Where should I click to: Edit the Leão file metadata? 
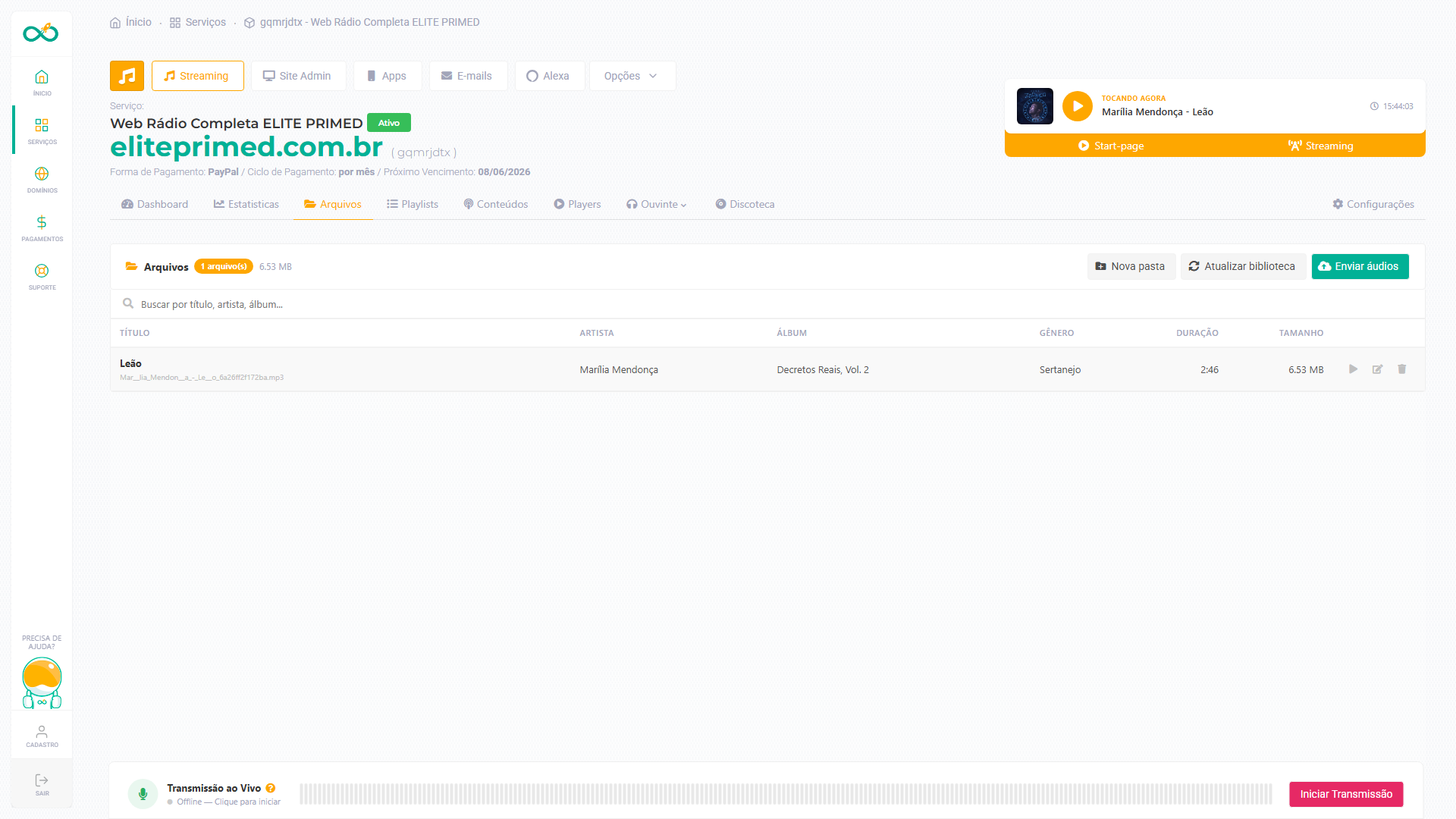1377,369
